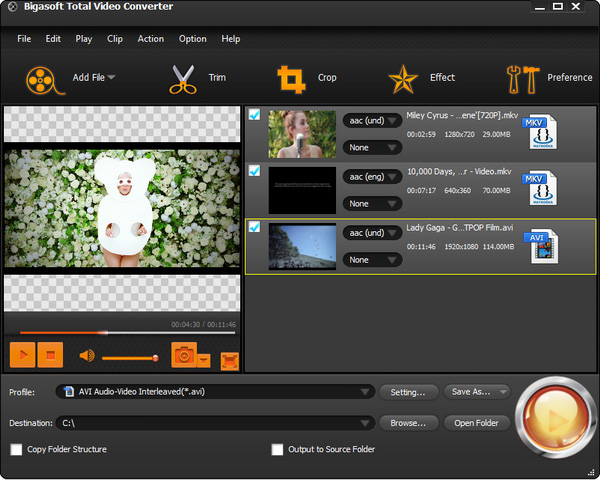The image size is (600, 480).
Task: Click MKV format icon for Miley Cyrus file
Action: tap(540, 132)
